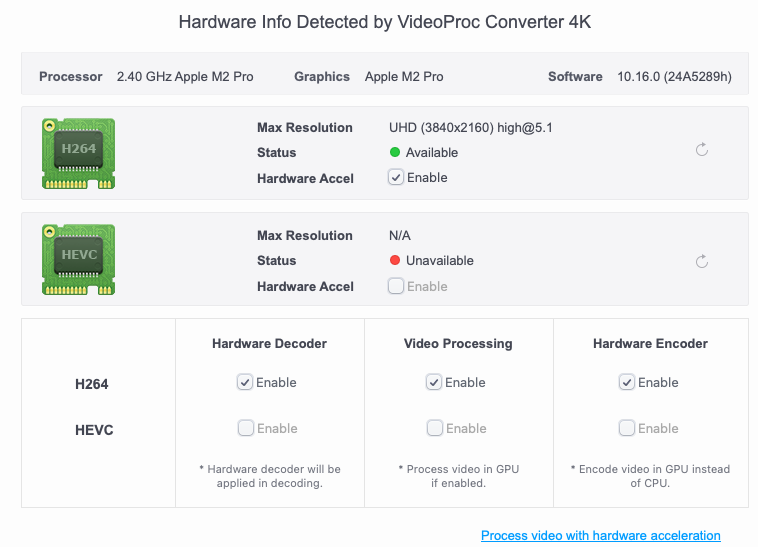Click the Hardware Encoder column header
The height and width of the screenshot is (547, 758).
(650, 343)
